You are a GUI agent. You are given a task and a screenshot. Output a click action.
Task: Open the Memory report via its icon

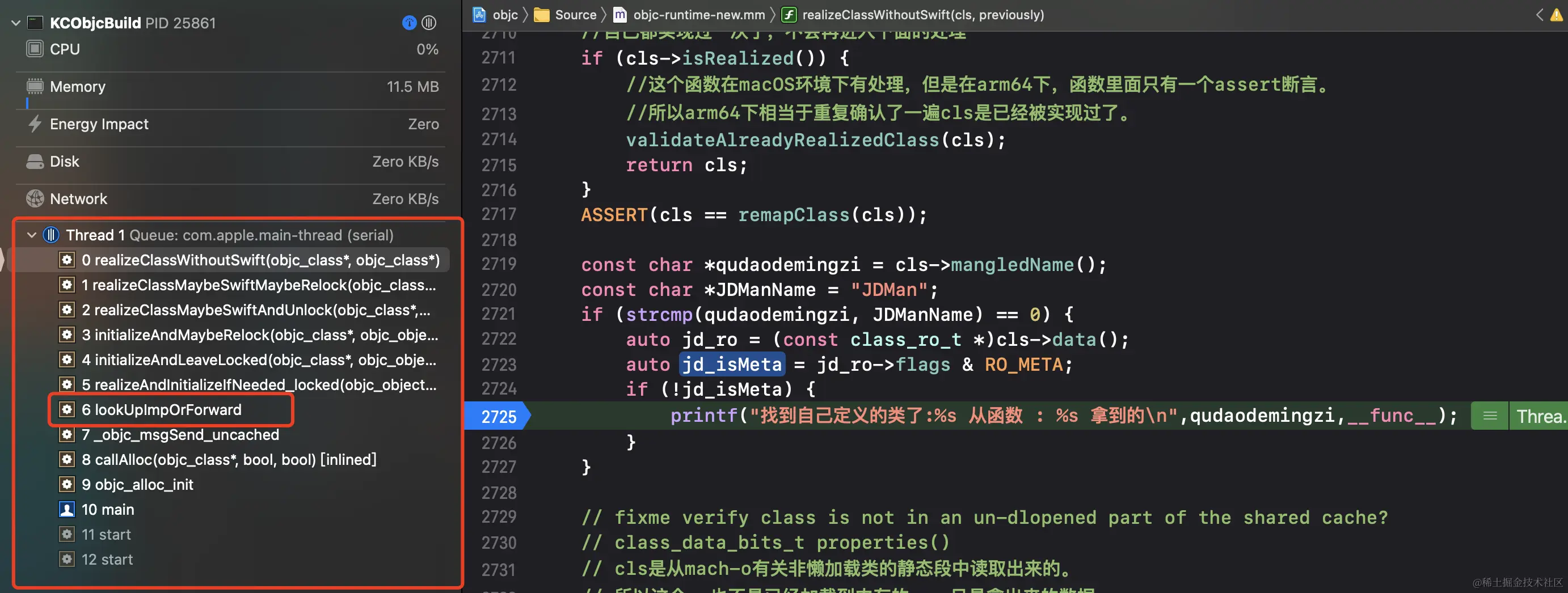35,86
